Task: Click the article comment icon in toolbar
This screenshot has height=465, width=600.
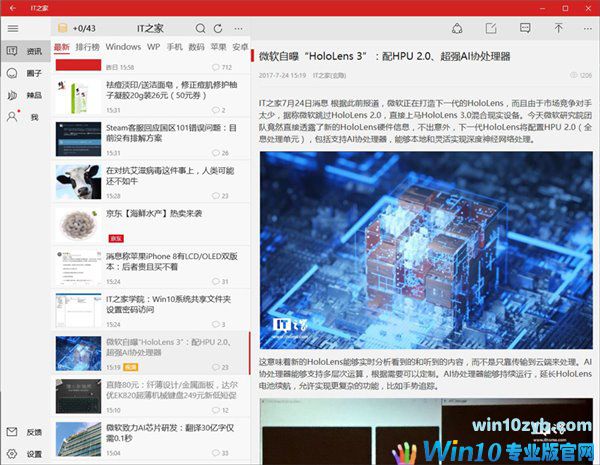Action: 522,28
